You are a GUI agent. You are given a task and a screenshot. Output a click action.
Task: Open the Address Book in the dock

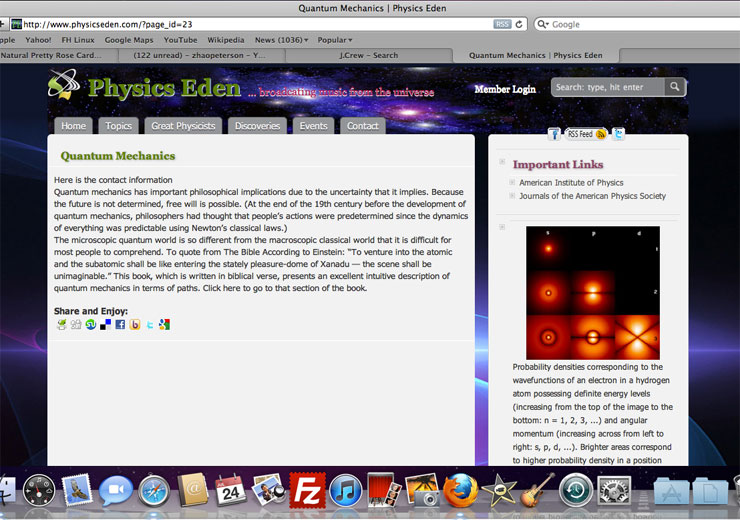(x=193, y=490)
